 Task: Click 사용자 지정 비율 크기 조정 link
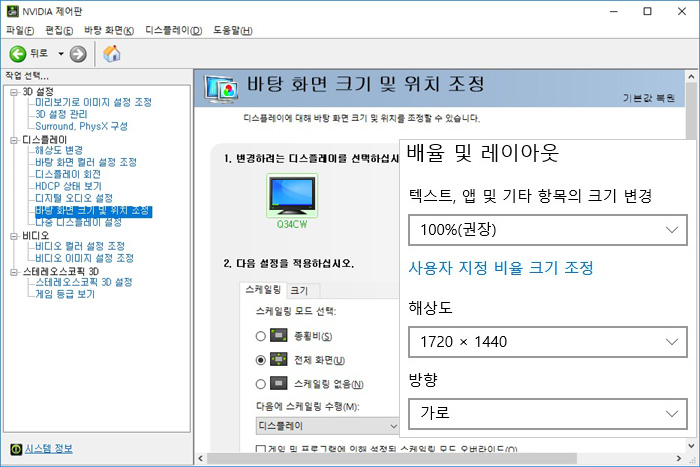[x=501, y=268]
